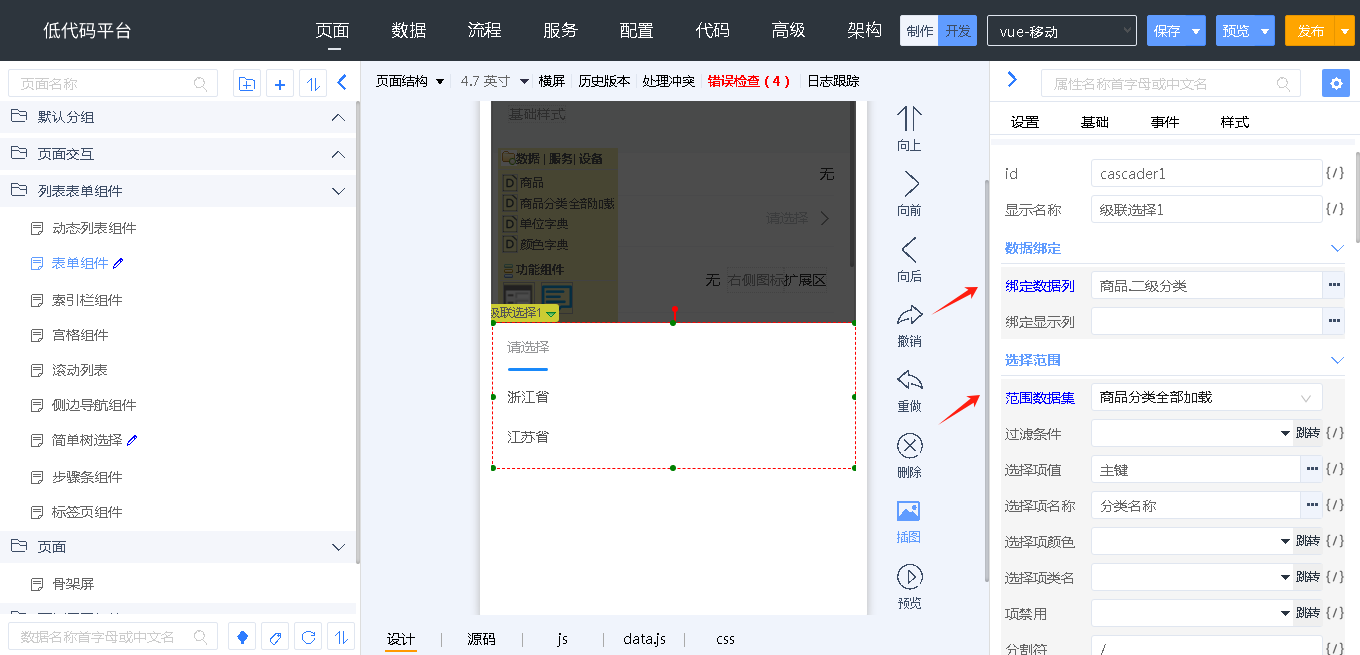1360x655 pixels.
Task: Click the ellipsis button for 绑定数据列
Action: pos(1334,285)
